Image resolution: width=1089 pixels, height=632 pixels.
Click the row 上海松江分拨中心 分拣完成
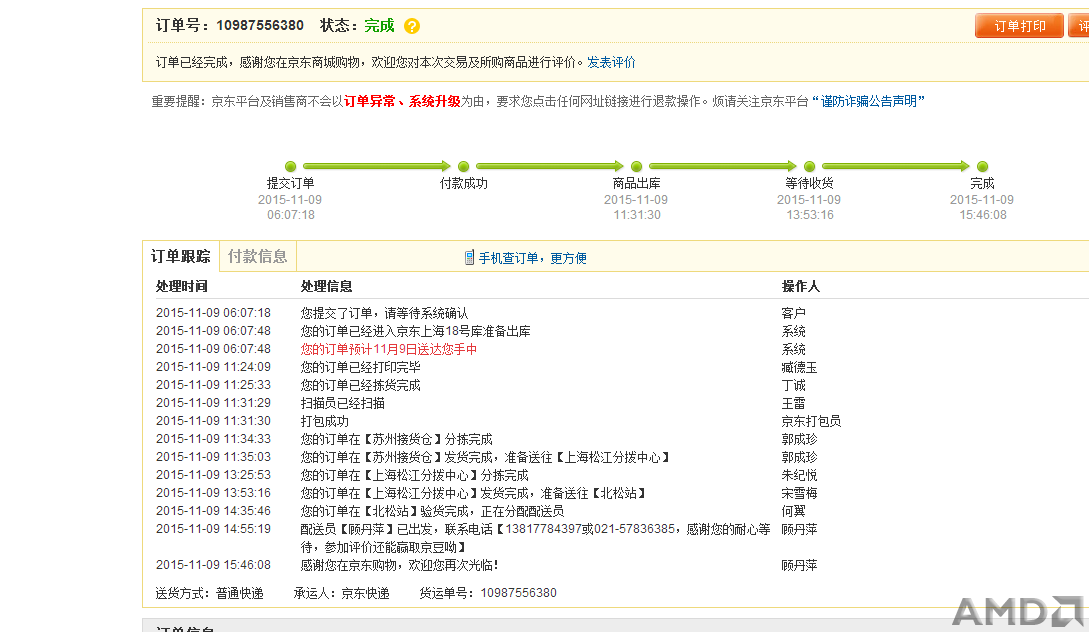point(414,476)
